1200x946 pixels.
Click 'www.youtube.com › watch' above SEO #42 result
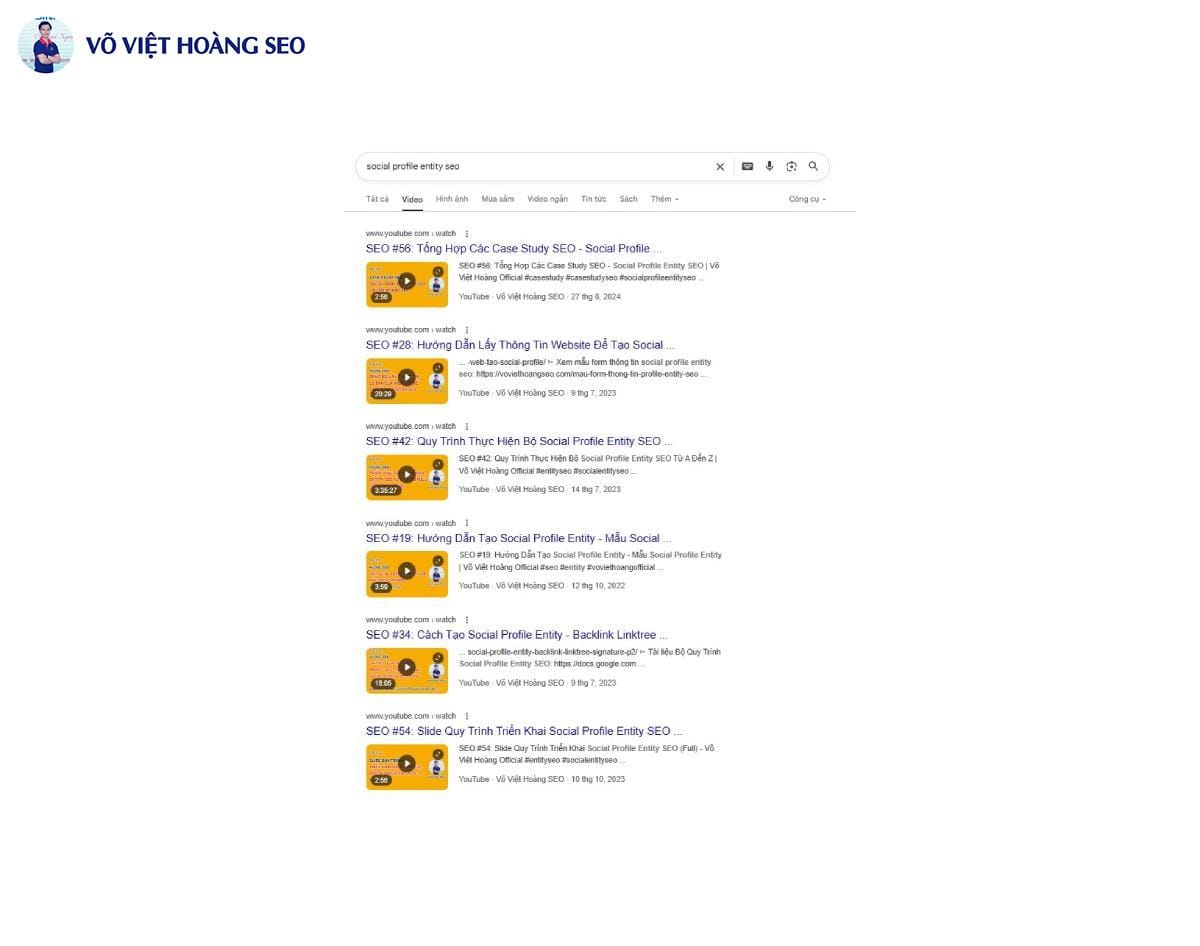tap(410, 426)
